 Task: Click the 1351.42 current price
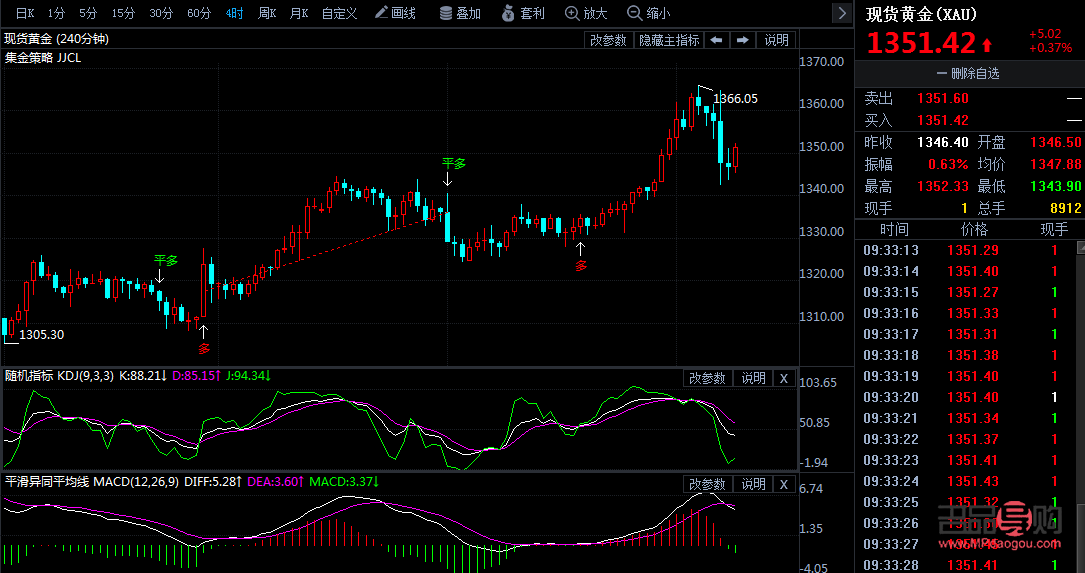point(921,44)
